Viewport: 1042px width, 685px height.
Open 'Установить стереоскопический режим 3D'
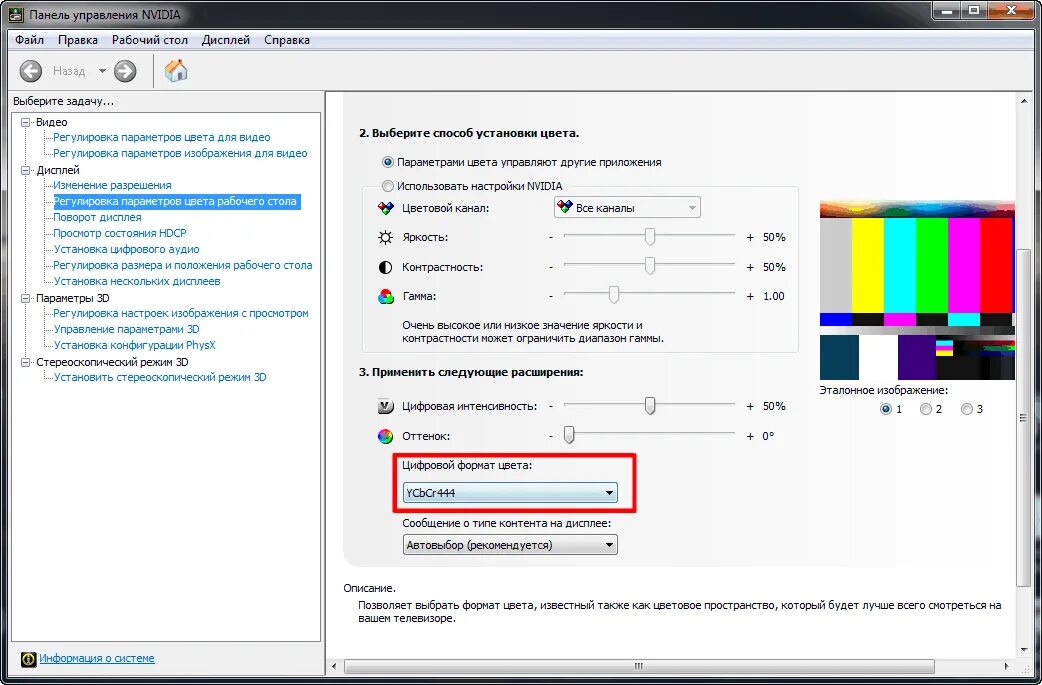(x=159, y=377)
